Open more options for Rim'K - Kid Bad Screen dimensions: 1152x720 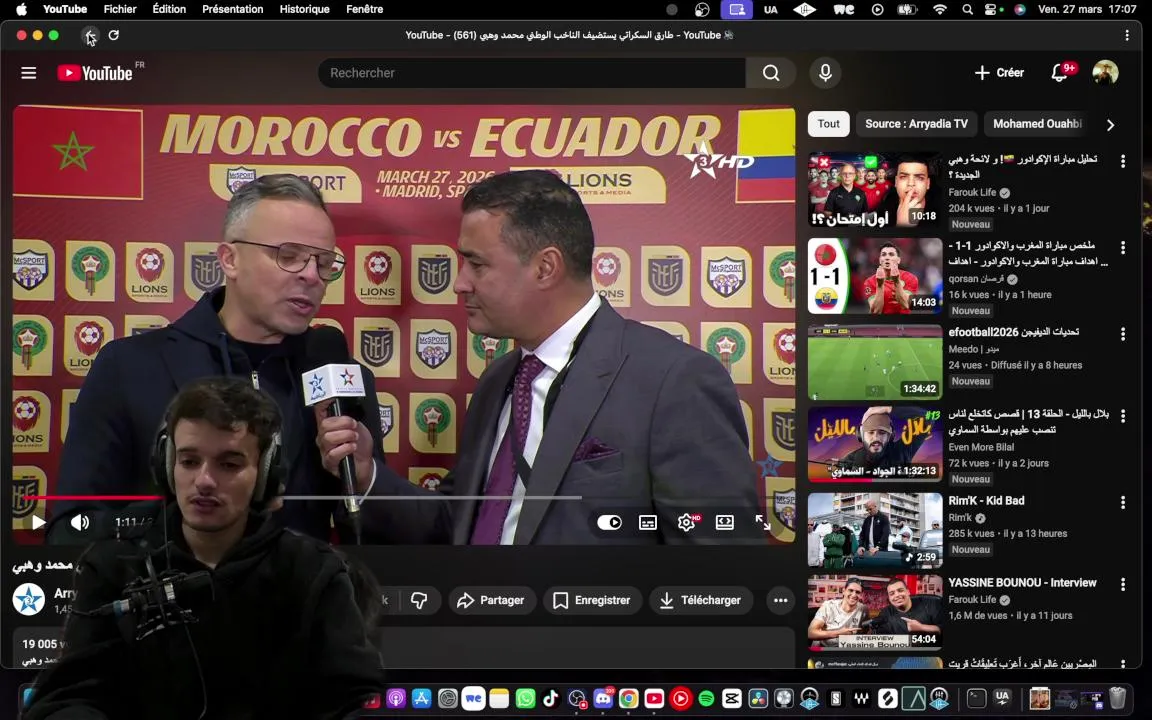pyautogui.click(x=1123, y=503)
